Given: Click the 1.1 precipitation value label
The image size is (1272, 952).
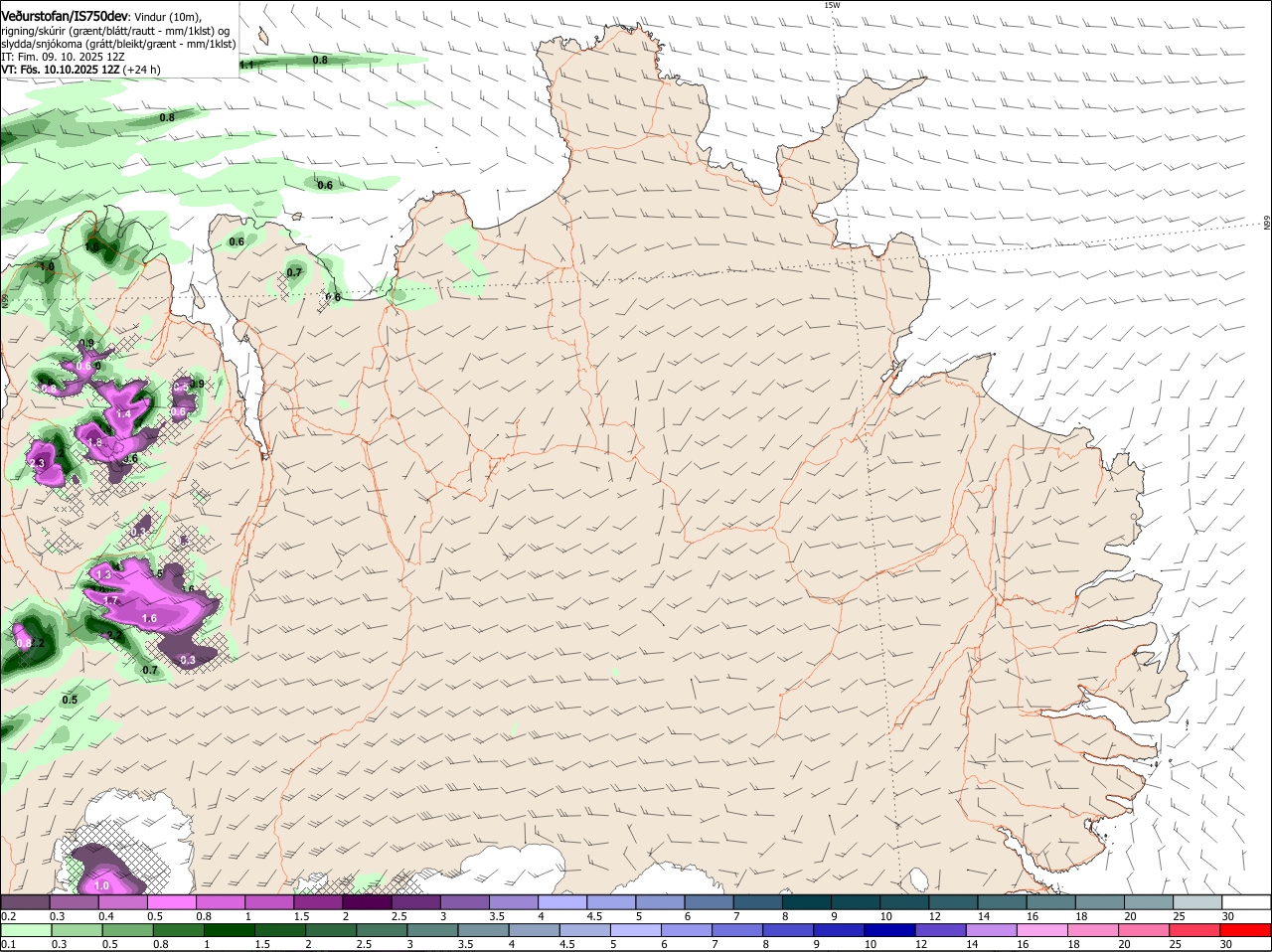Looking at the screenshot, I should pyautogui.click(x=246, y=65).
